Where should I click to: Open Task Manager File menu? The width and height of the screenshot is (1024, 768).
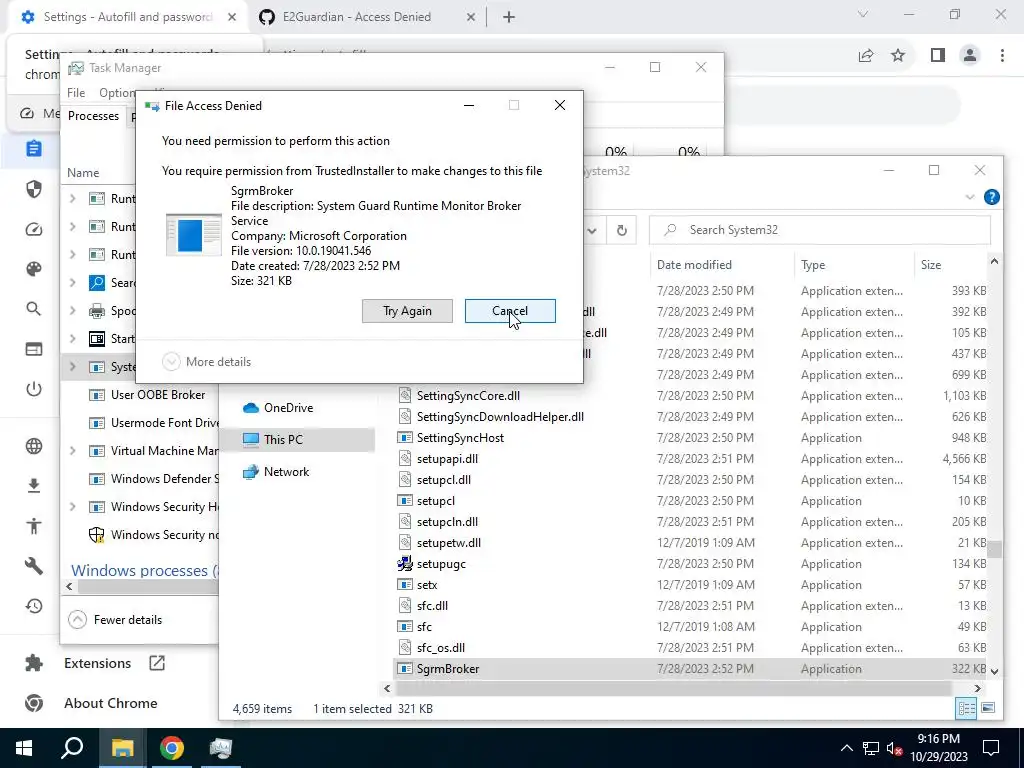(76, 93)
